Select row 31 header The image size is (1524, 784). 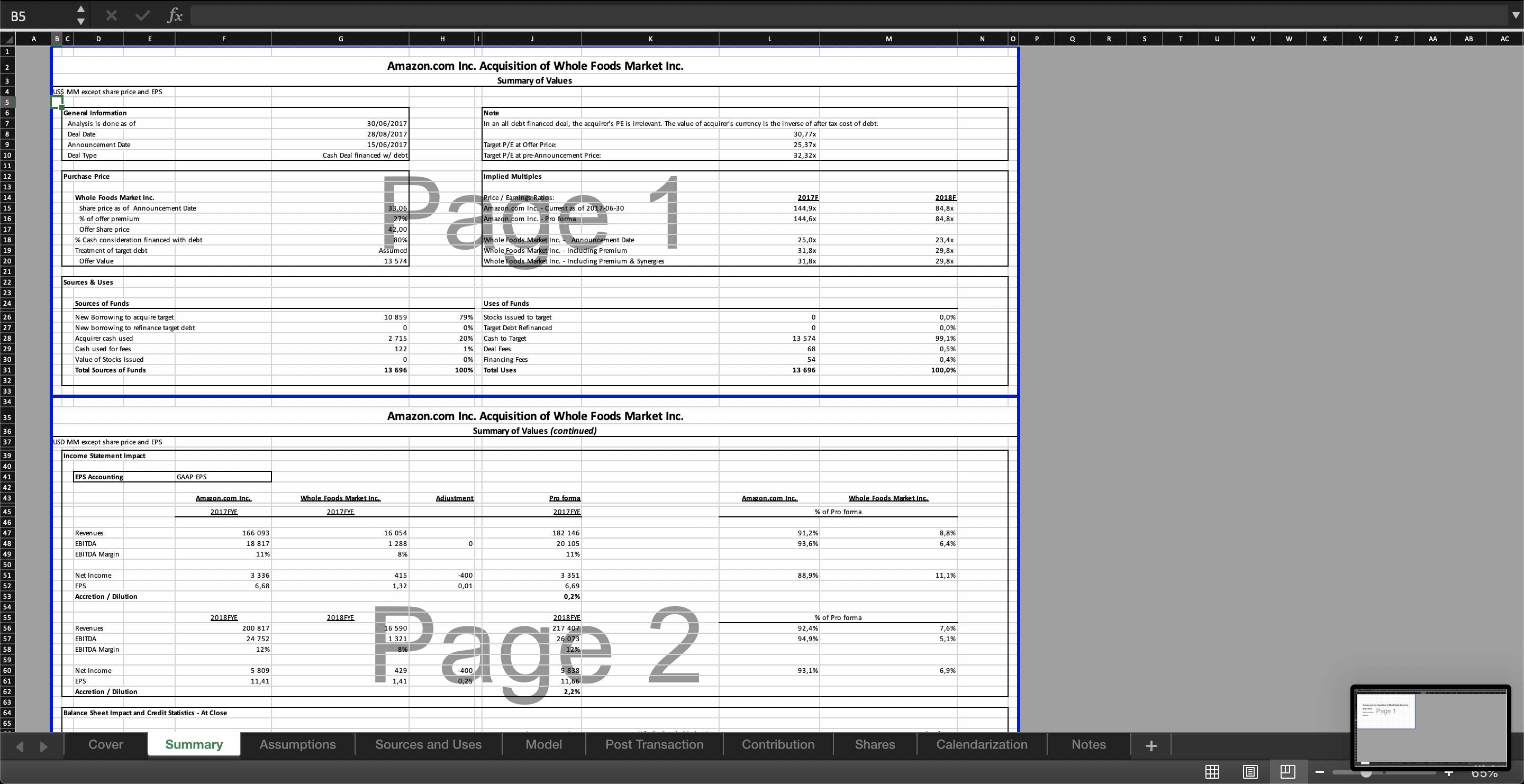[7, 370]
